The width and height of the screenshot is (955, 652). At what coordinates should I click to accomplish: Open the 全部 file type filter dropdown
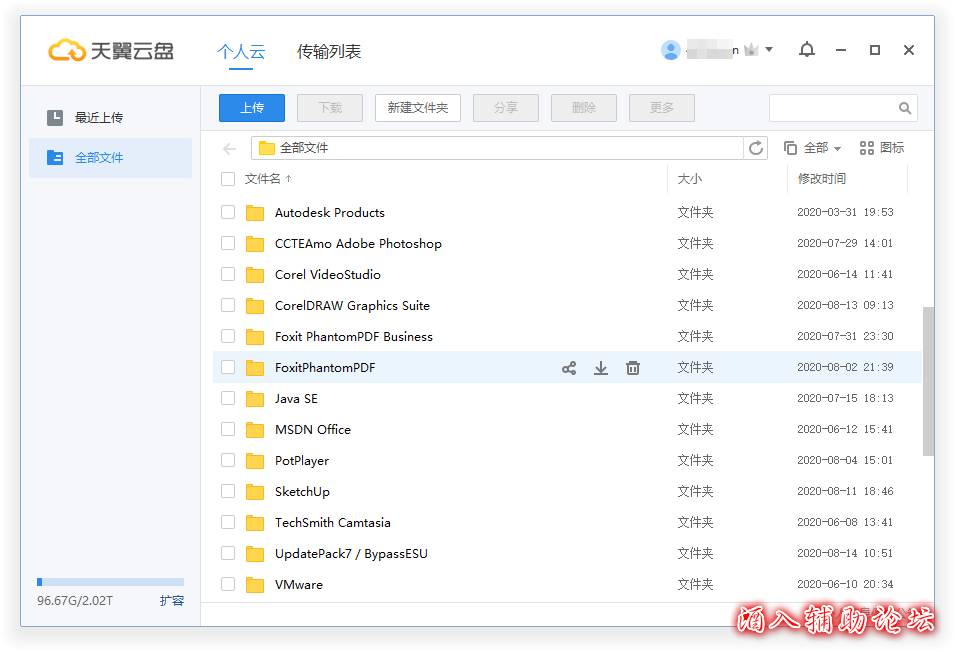[x=812, y=148]
